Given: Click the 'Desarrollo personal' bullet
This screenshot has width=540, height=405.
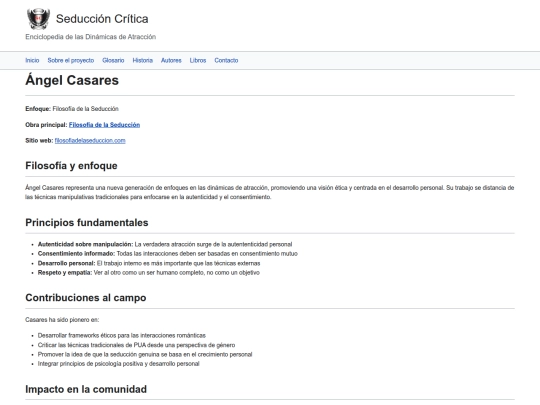Looking at the screenshot, I should [x=149, y=263].
